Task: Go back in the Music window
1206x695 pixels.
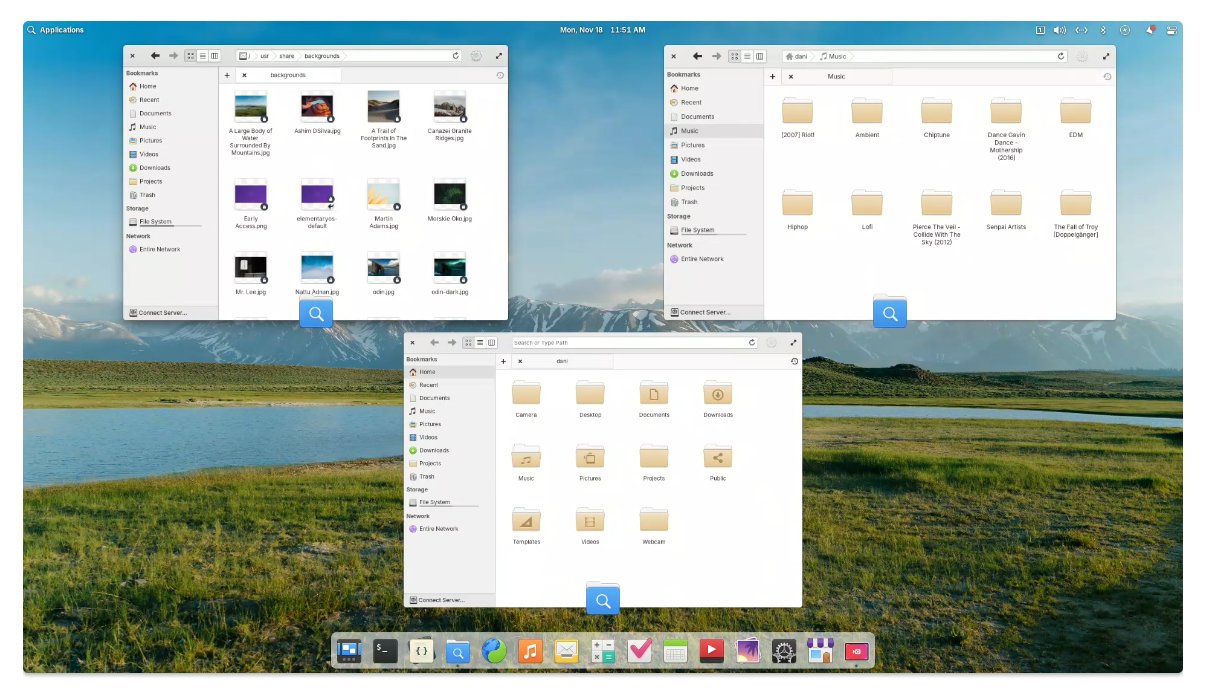Action: pos(697,56)
